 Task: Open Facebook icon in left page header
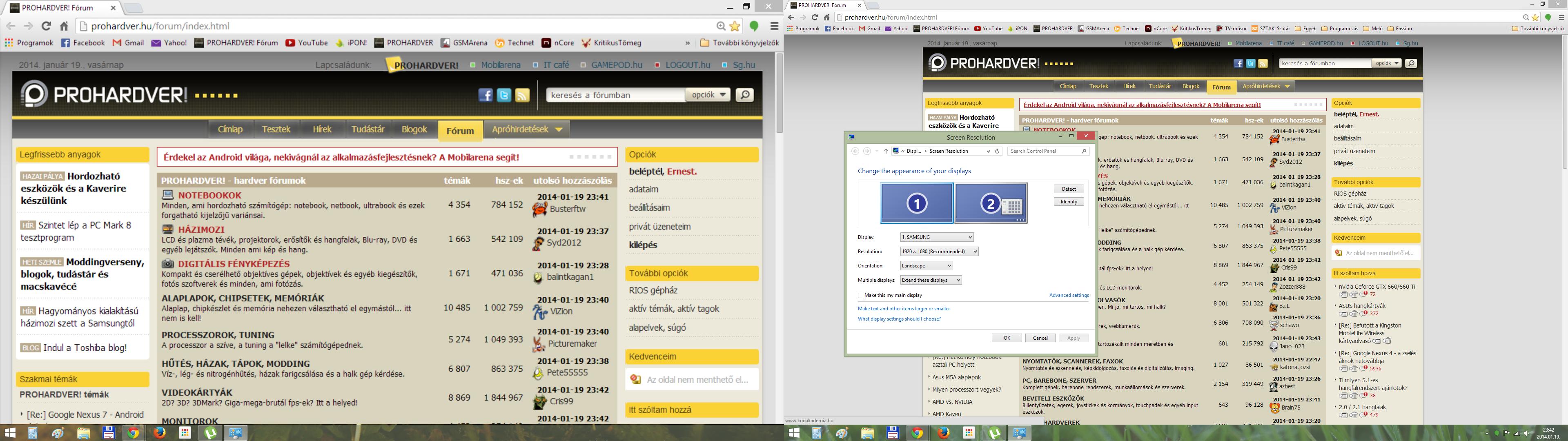485,95
